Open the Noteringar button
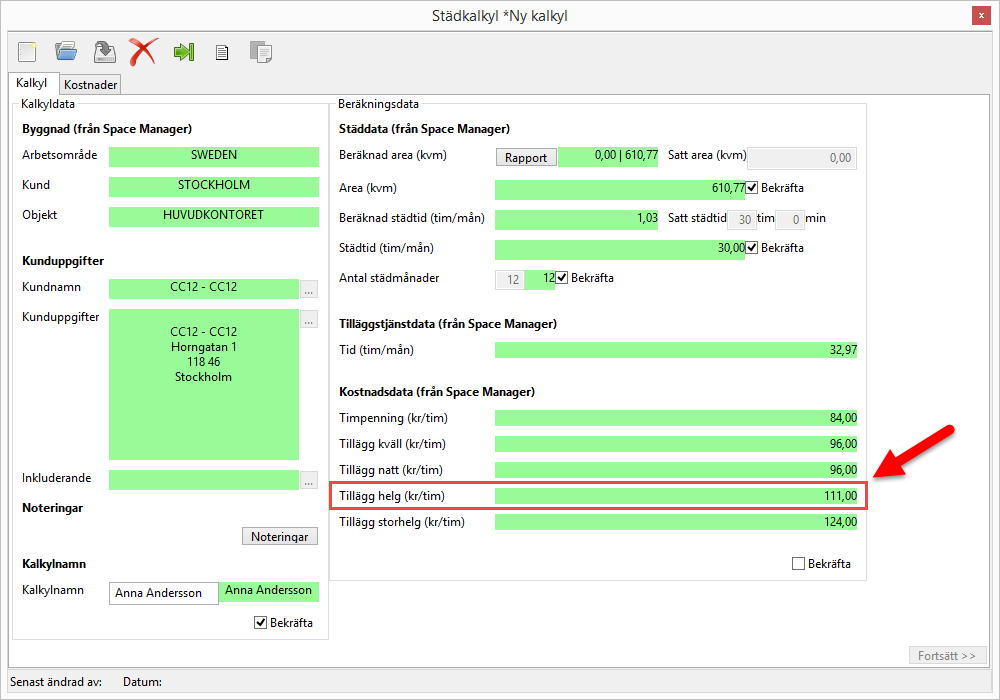 (280, 537)
